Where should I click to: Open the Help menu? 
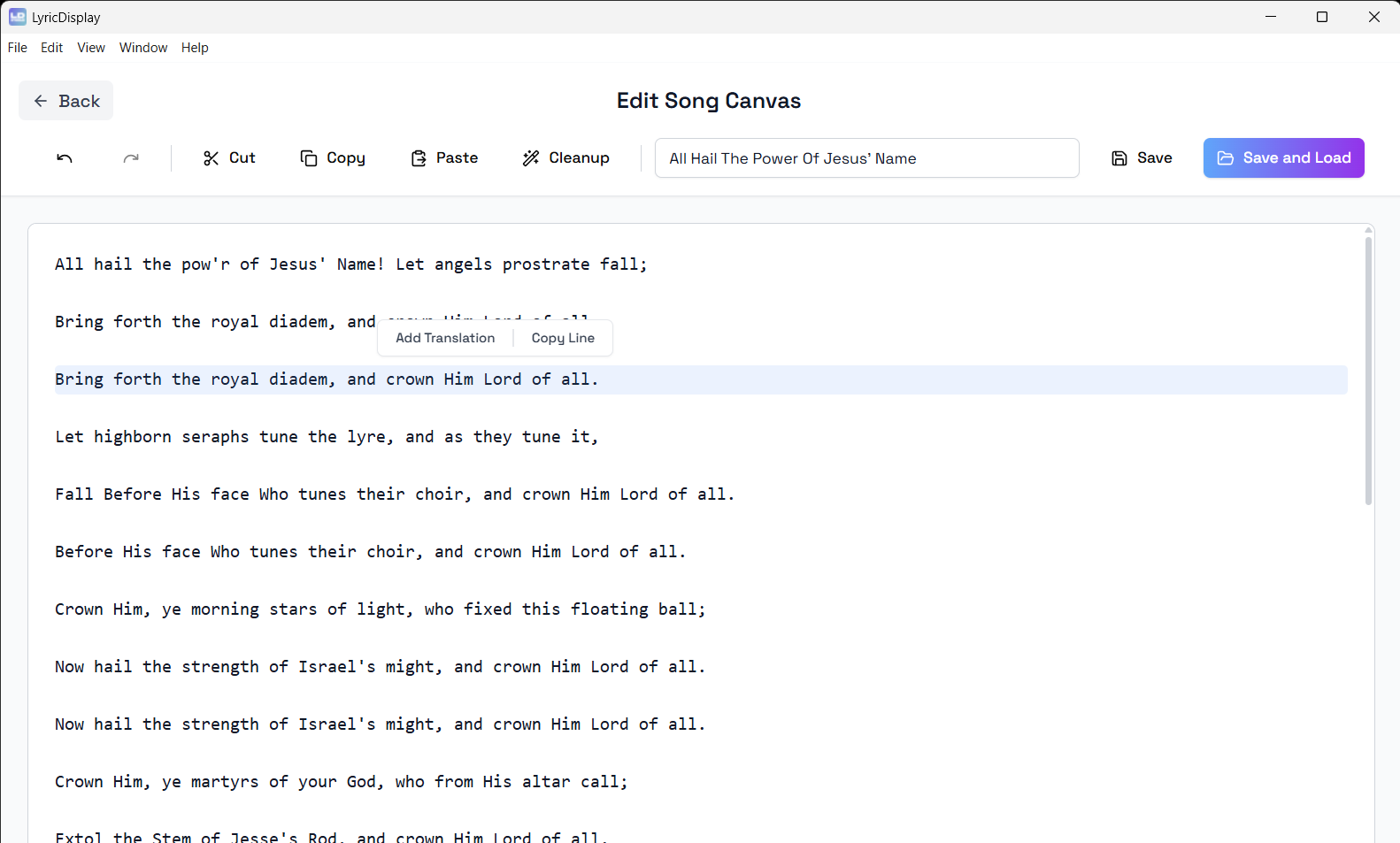195,48
